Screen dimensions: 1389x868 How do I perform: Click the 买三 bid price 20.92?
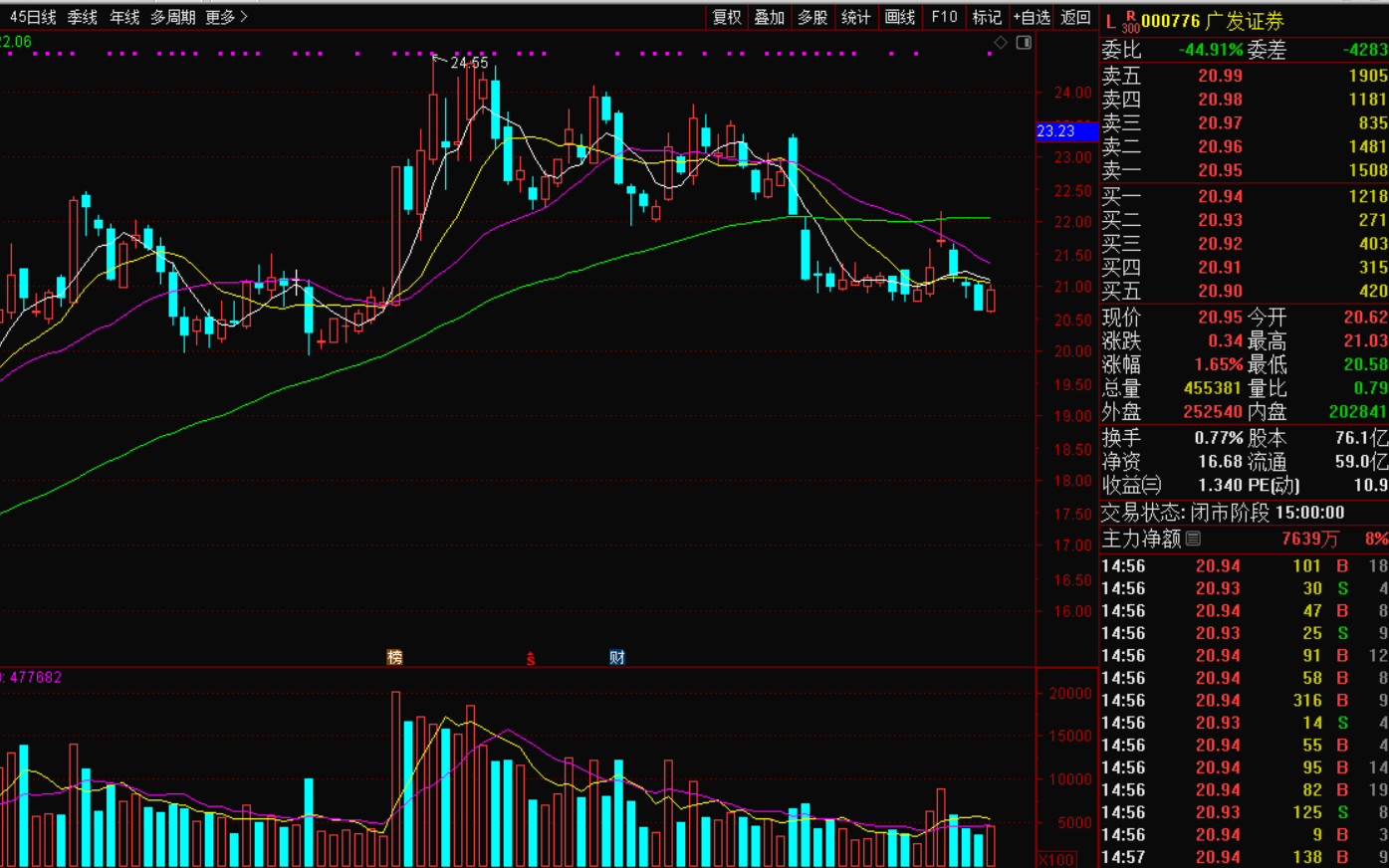pyautogui.click(x=1220, y=244)
